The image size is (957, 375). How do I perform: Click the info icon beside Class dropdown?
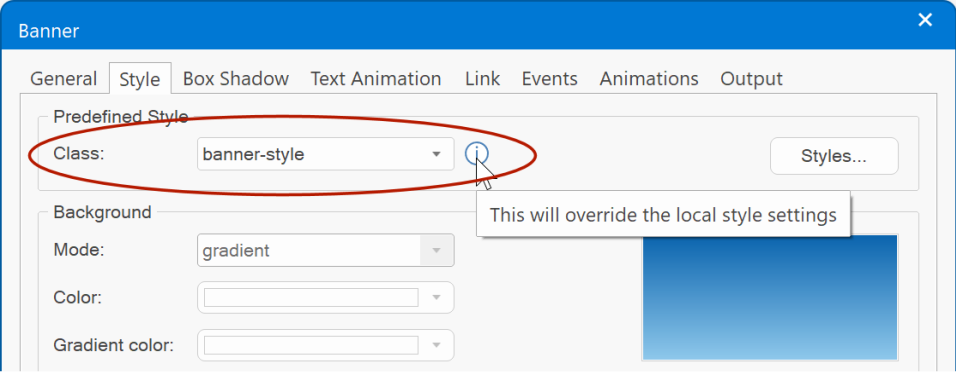click(x=476, y=154)
